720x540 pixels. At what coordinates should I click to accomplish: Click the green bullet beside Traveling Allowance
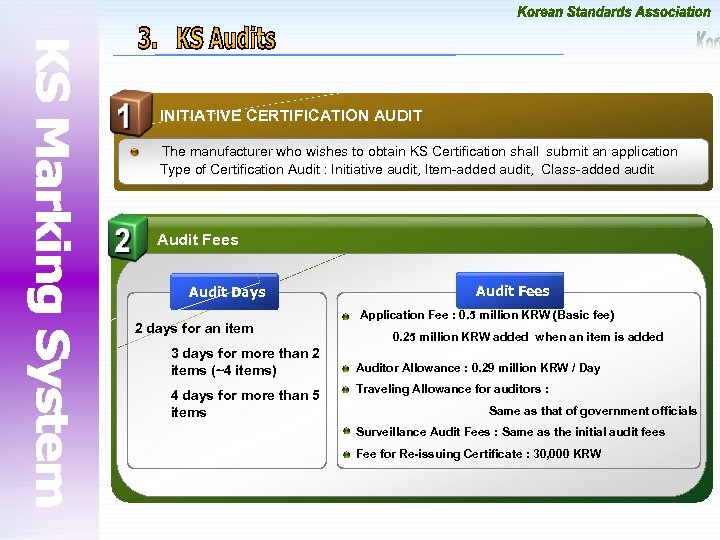coord(346,390)
